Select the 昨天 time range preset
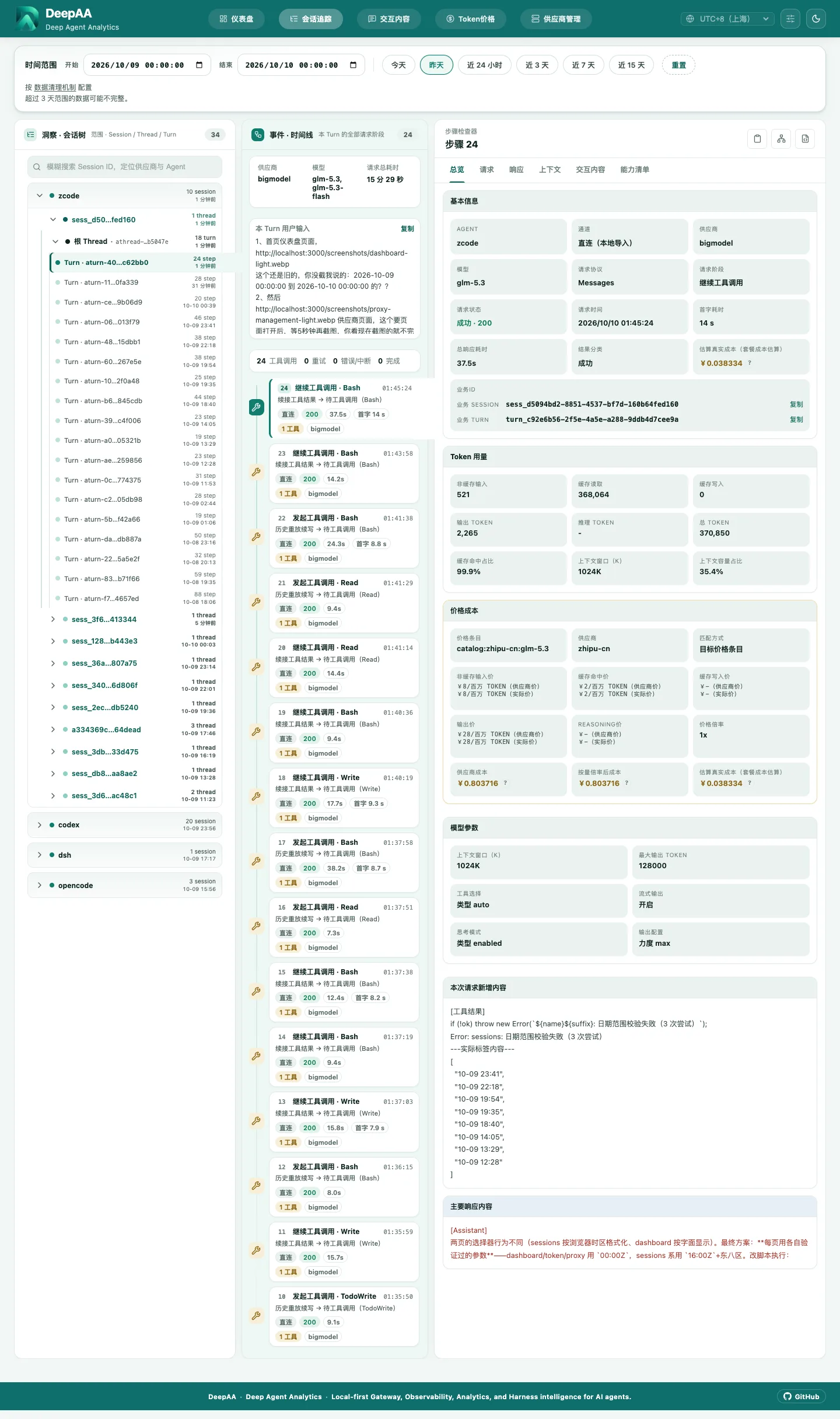Screen dimensions: 840x1419 436,65
